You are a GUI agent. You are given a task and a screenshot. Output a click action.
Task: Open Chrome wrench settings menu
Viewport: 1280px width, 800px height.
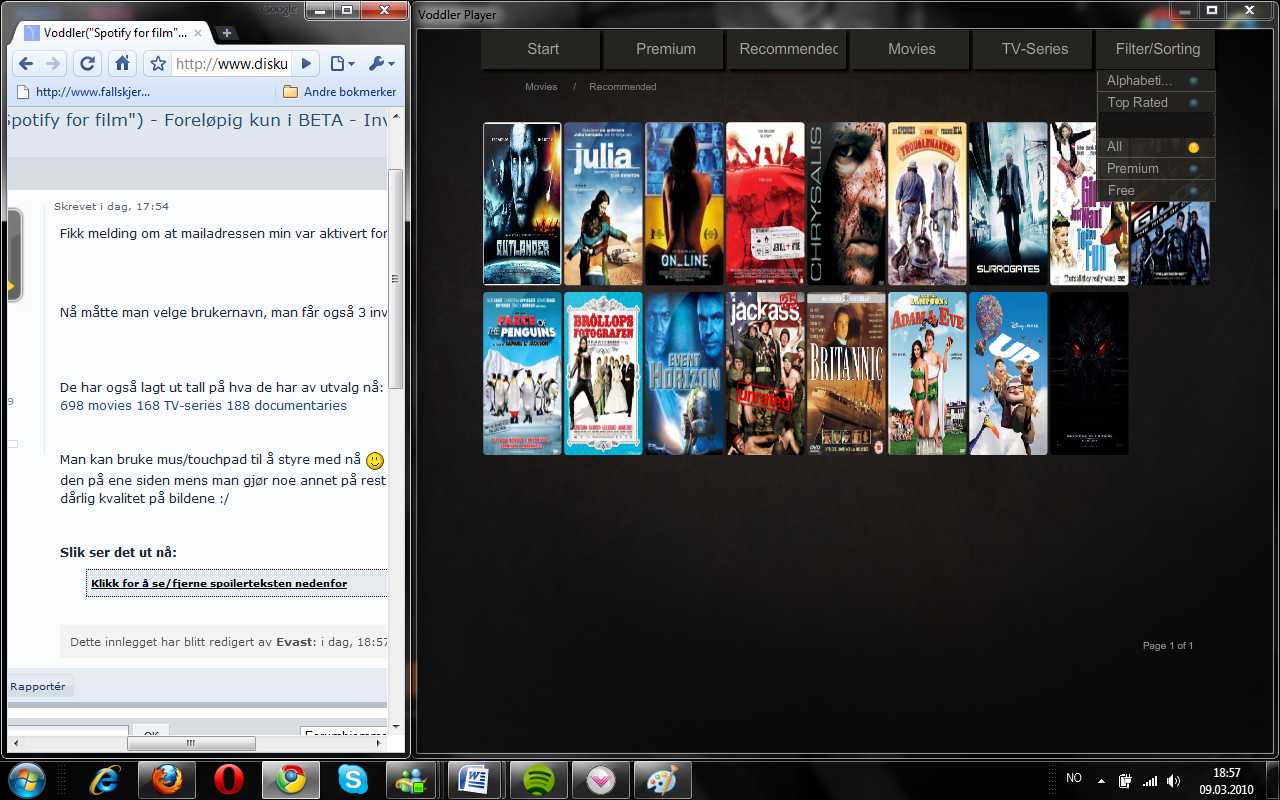[381, 64]
